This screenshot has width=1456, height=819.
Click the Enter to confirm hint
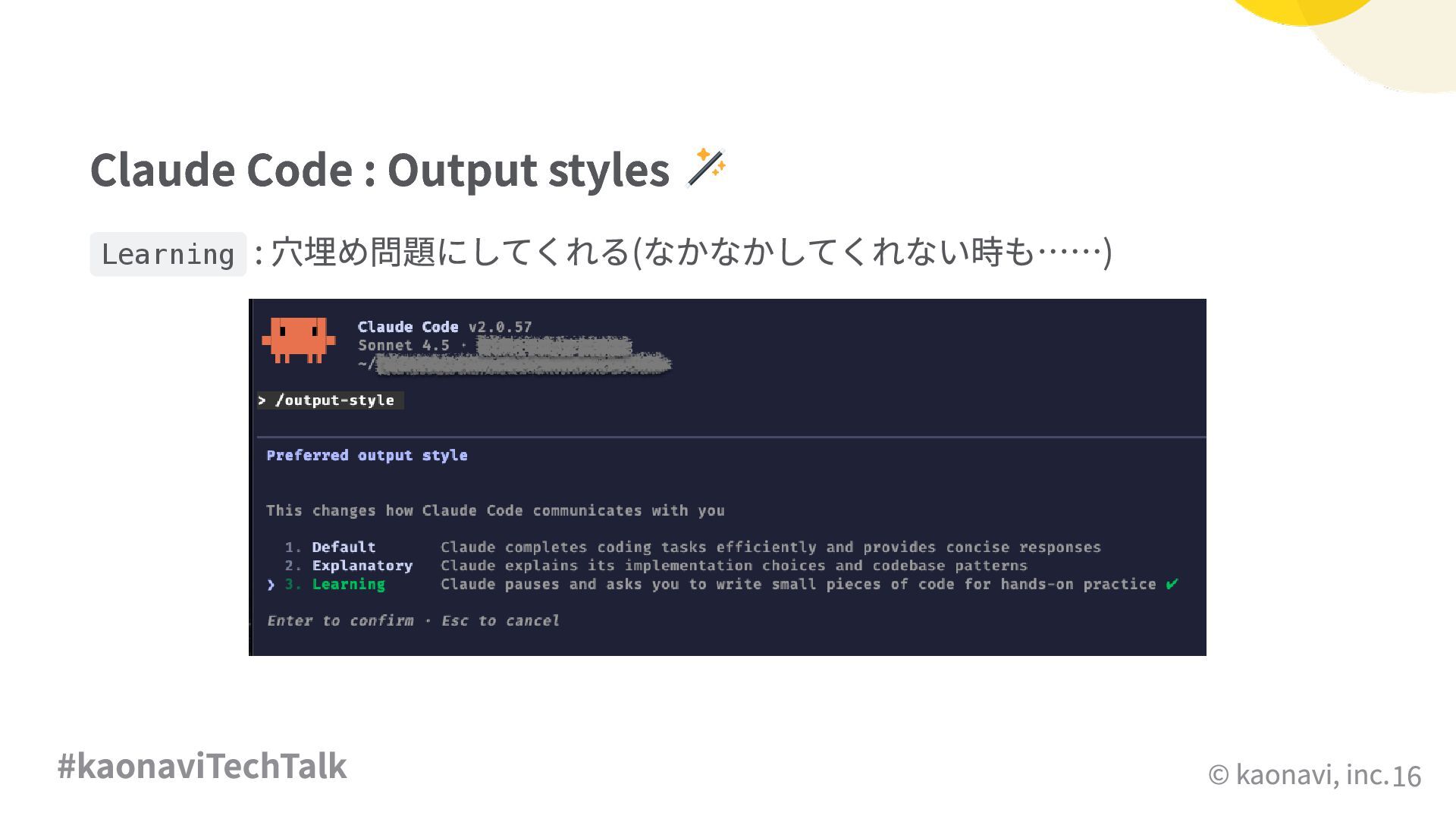340,621
